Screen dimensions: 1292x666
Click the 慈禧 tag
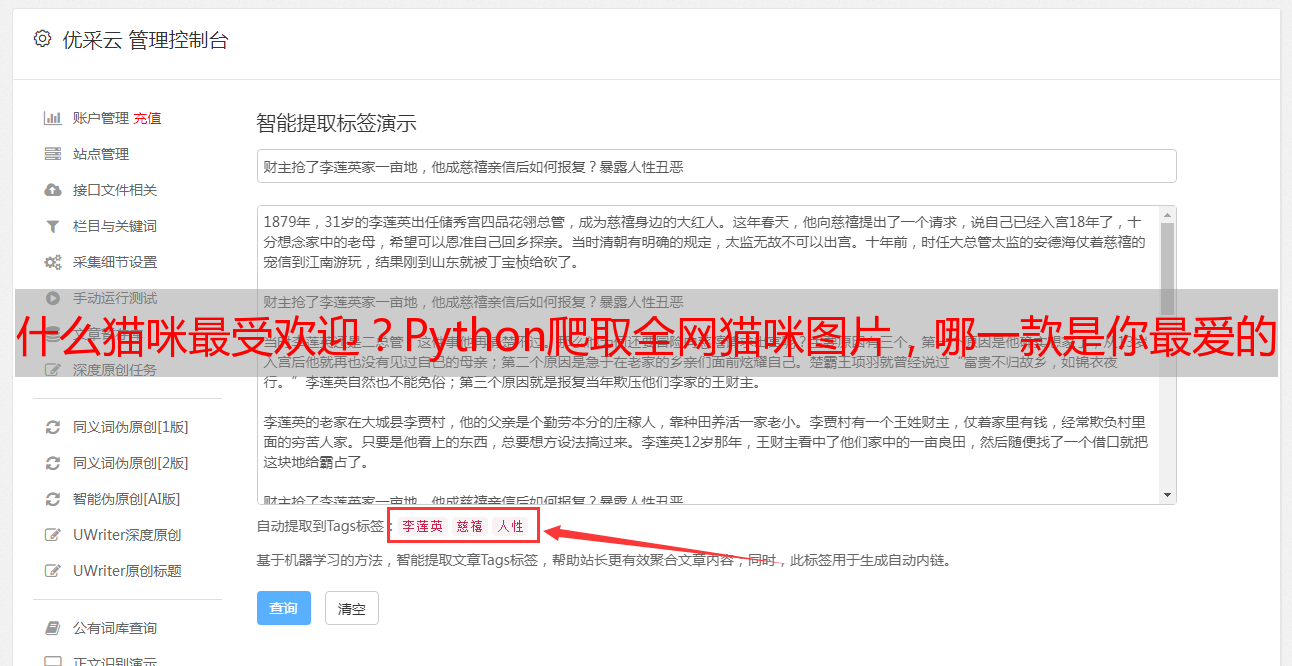coord(470,526)
